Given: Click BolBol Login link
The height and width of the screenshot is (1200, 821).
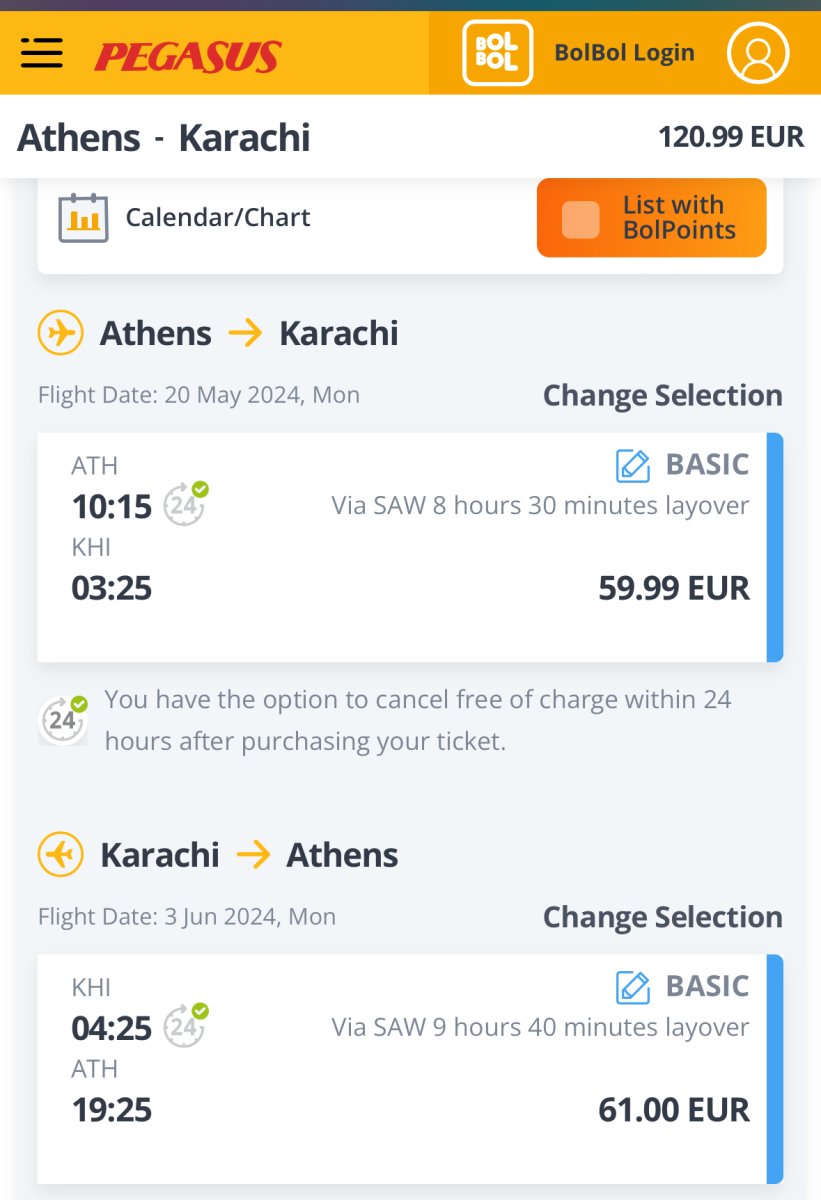Looking at the screenshot, I should point(624,53).
